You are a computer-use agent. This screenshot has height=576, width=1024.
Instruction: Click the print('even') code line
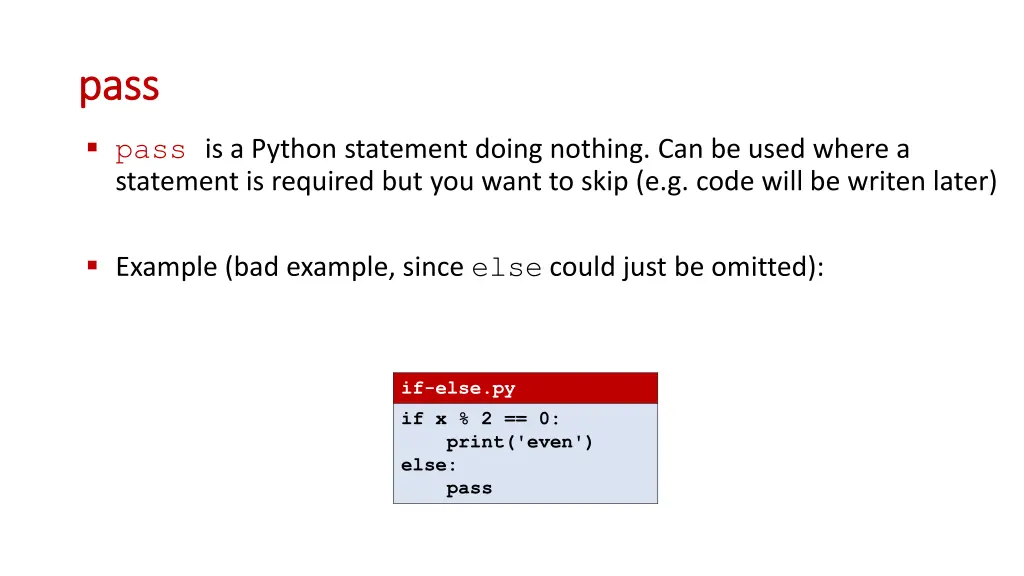(519, 442)
